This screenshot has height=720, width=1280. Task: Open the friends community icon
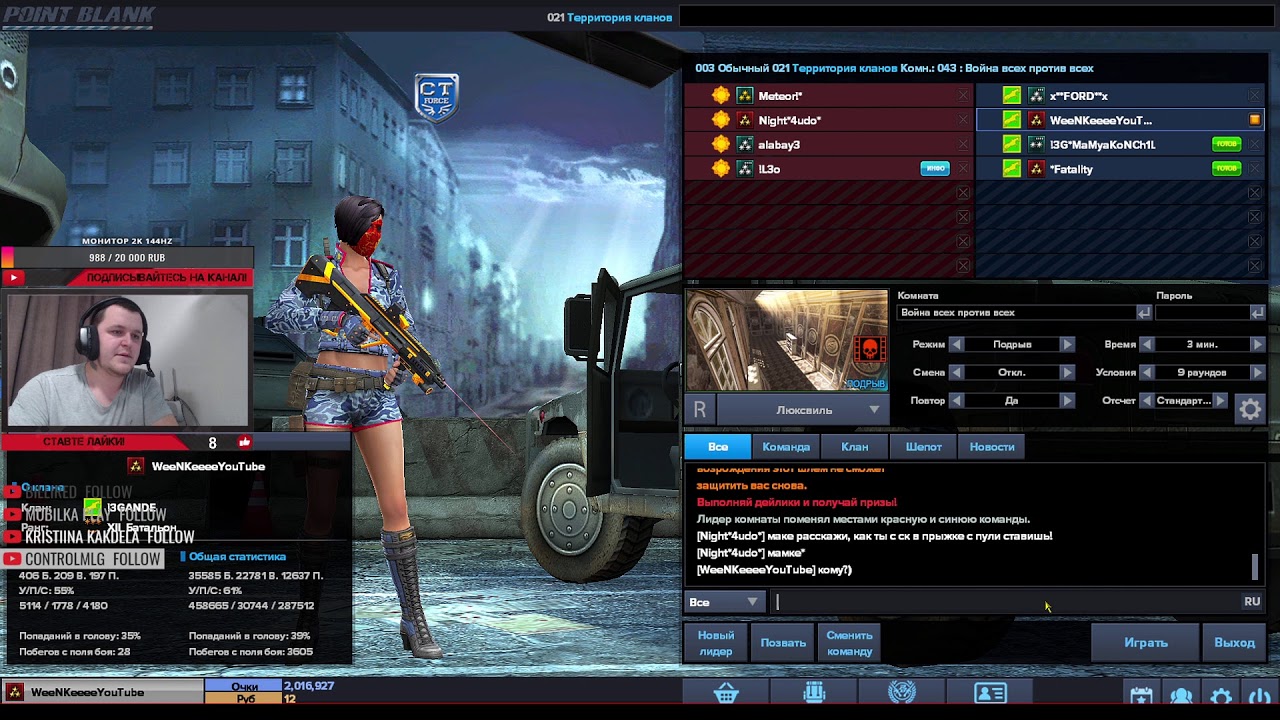tap(1181, 696)
